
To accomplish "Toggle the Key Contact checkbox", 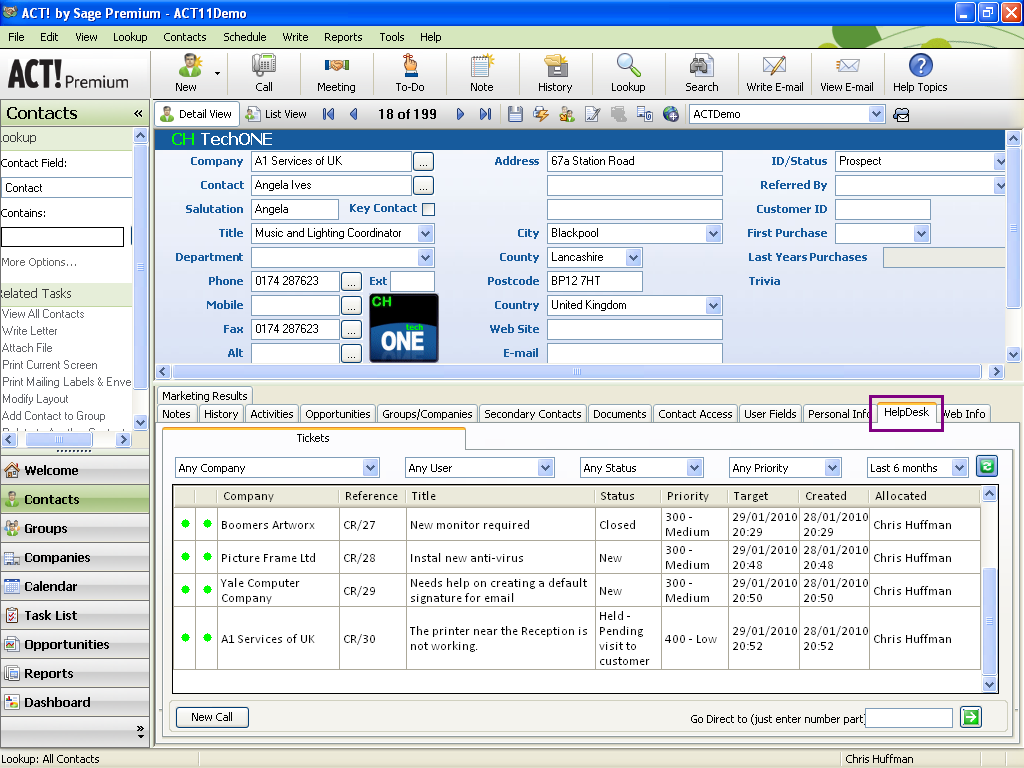I will pyautogui.click(x=428, y=210).
